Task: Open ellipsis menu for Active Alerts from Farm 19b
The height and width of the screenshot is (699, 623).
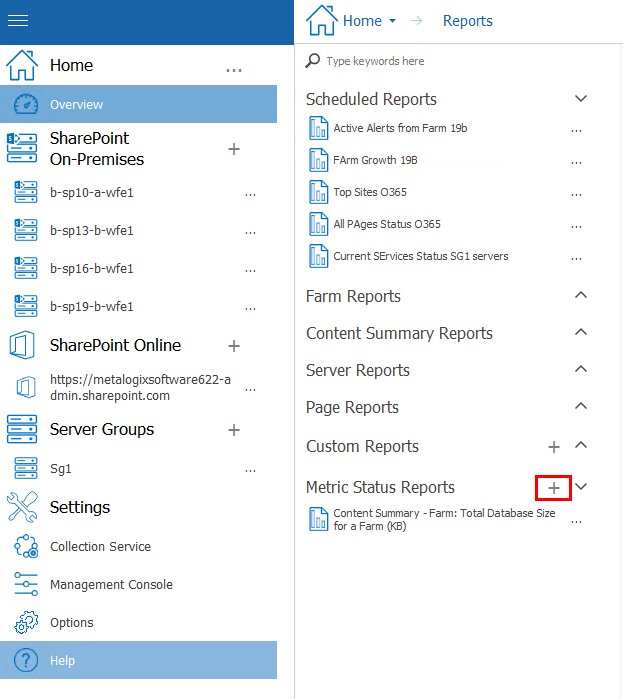Action: [x=576, y=132]
